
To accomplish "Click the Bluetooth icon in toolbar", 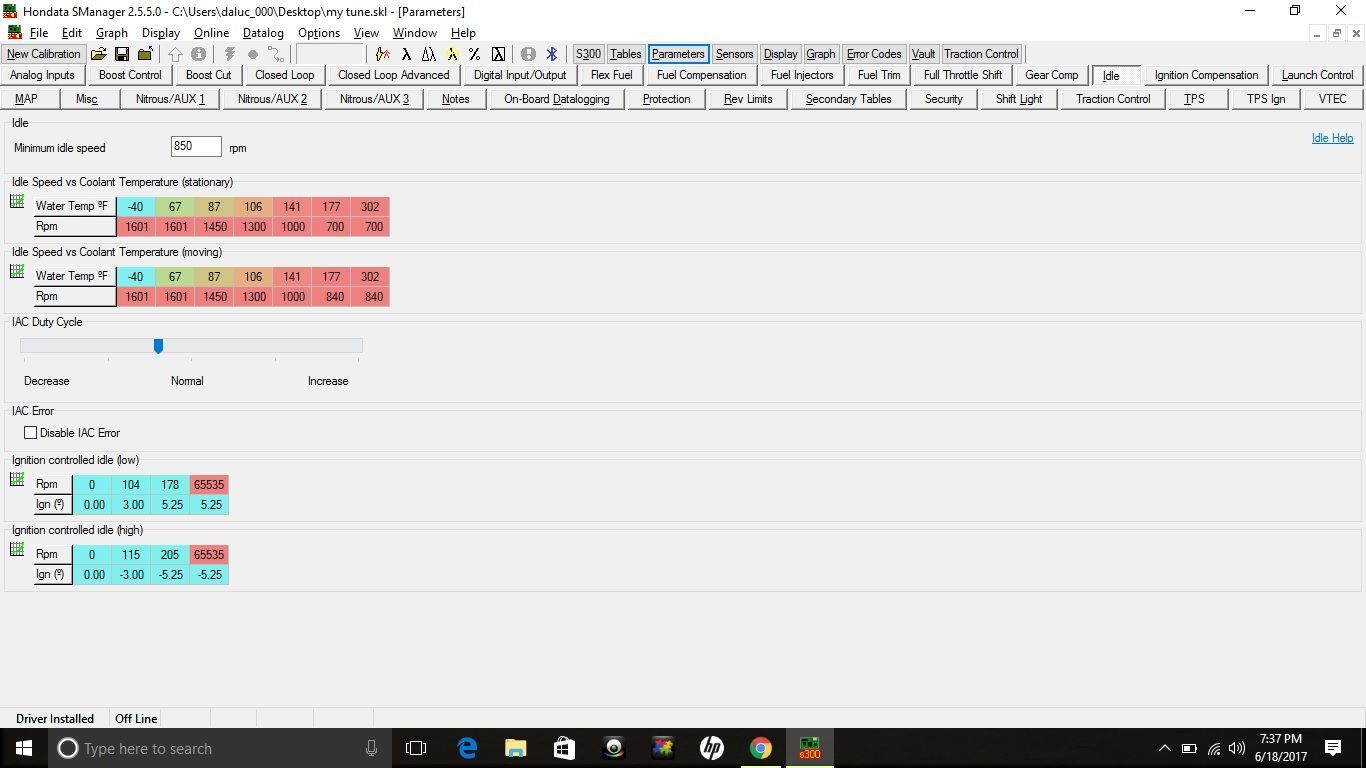I will [551, 54].
